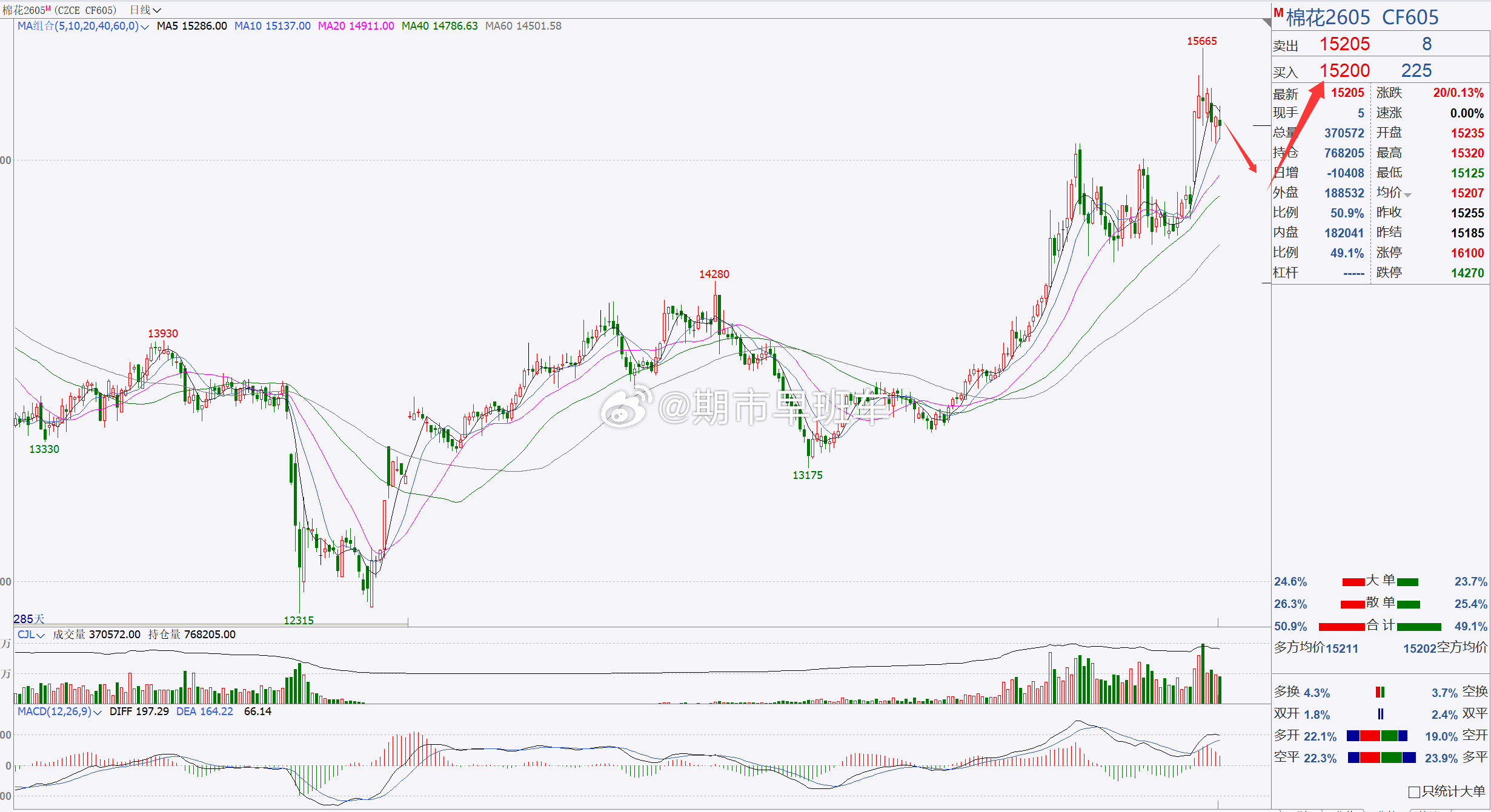Open the 日线 period dropdown

point(145,10)
